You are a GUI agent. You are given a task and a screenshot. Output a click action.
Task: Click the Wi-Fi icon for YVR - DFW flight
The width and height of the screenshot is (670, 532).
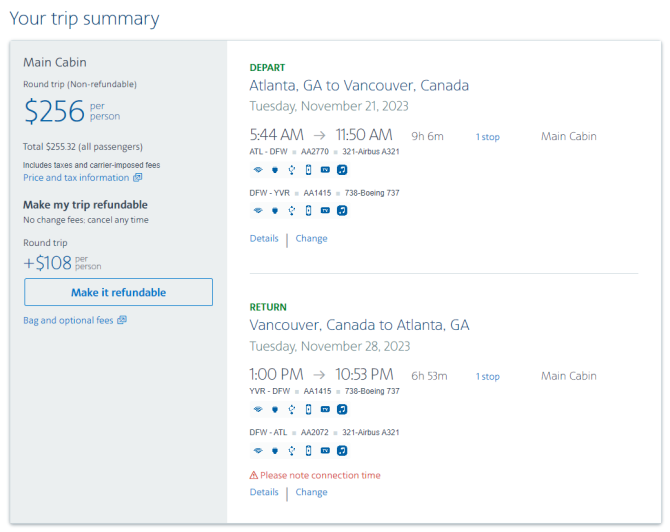258,409
